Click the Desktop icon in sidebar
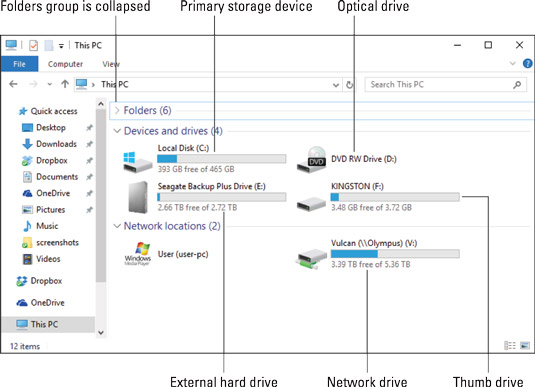This screenshot has height=387, width=535. [27, 128]
